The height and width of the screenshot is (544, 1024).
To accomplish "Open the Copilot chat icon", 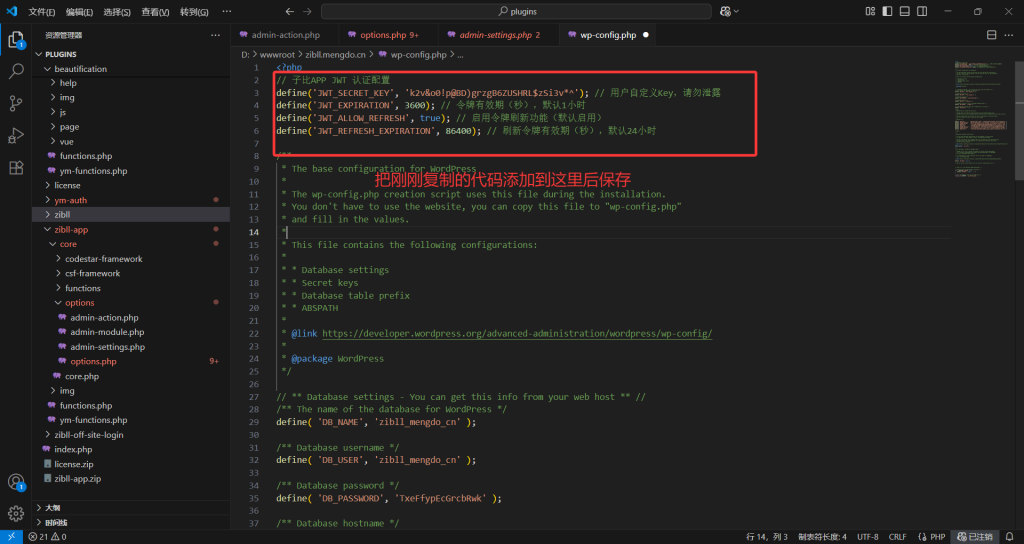I will click(726, 11).
